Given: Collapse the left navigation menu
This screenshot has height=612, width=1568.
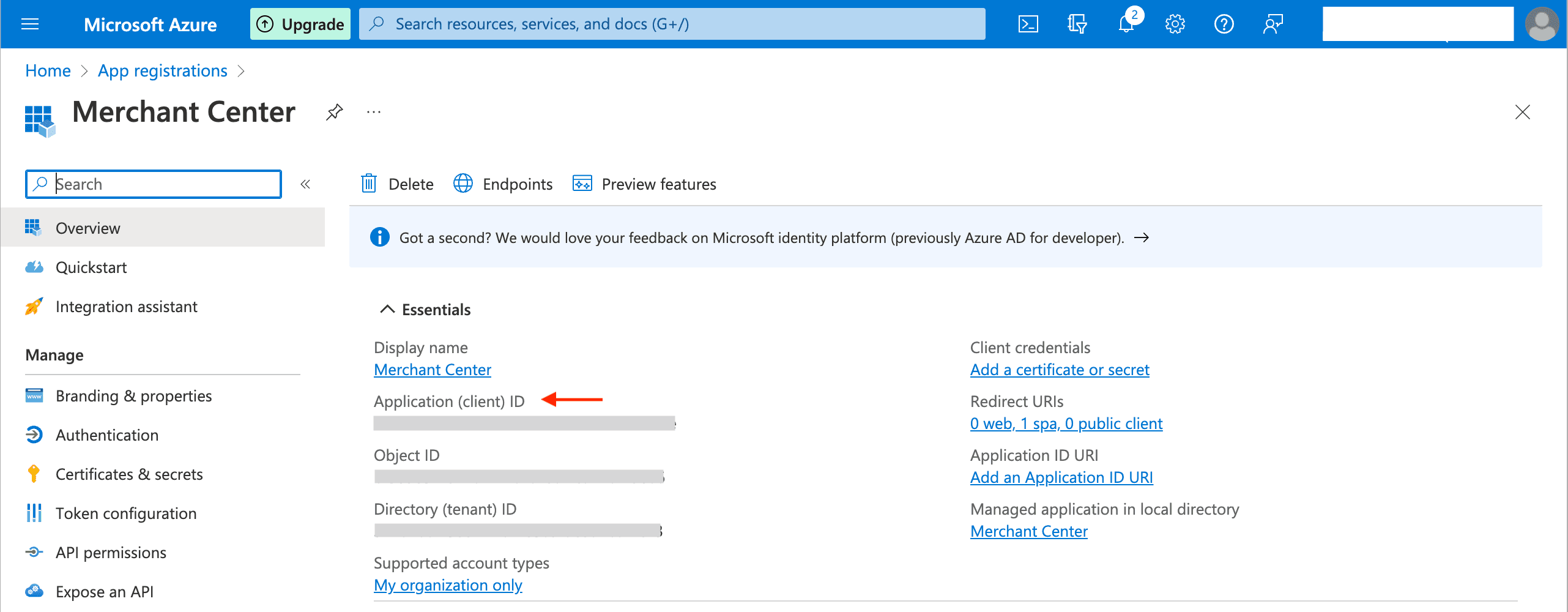Looking at the screenshot, I should point(305,184).
